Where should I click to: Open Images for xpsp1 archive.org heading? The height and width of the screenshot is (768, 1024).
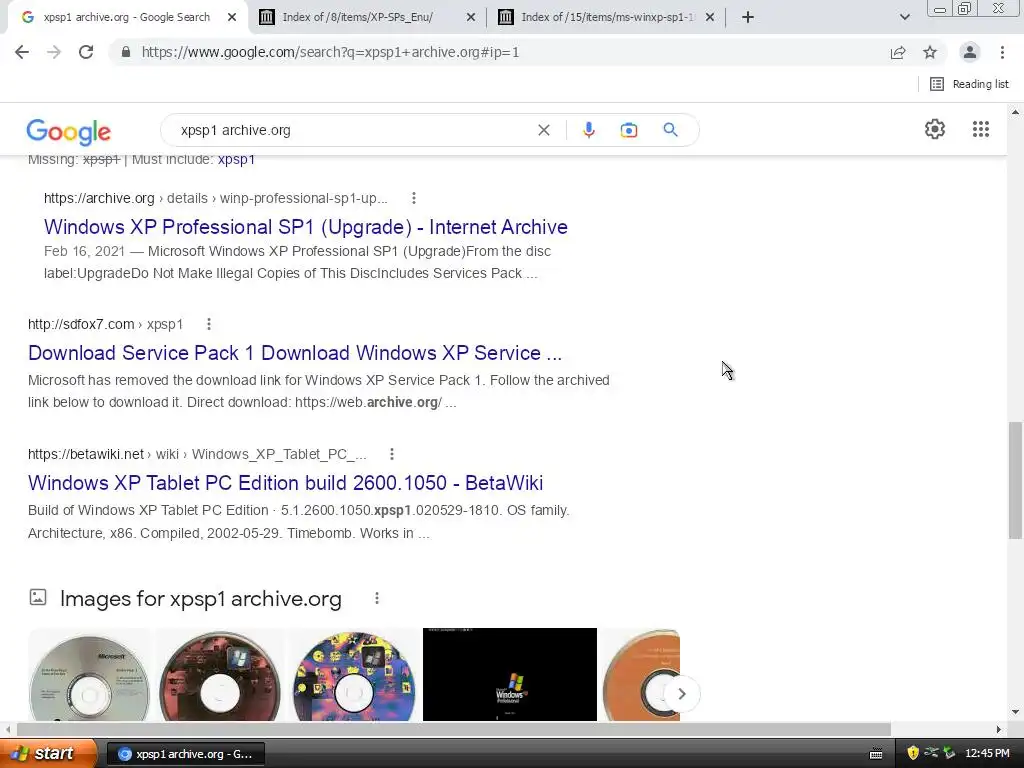(x=200, y=599)
